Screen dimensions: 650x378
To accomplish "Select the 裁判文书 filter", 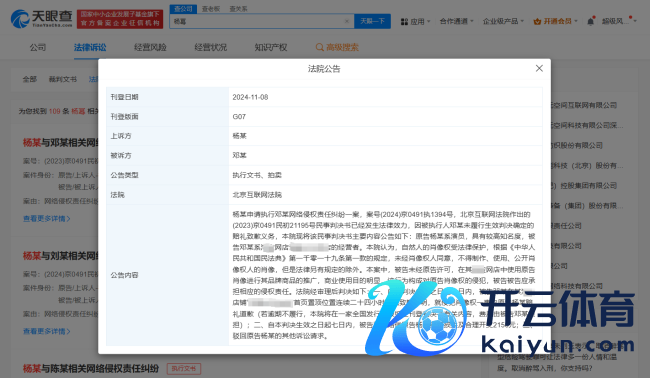I will (63, 79).
